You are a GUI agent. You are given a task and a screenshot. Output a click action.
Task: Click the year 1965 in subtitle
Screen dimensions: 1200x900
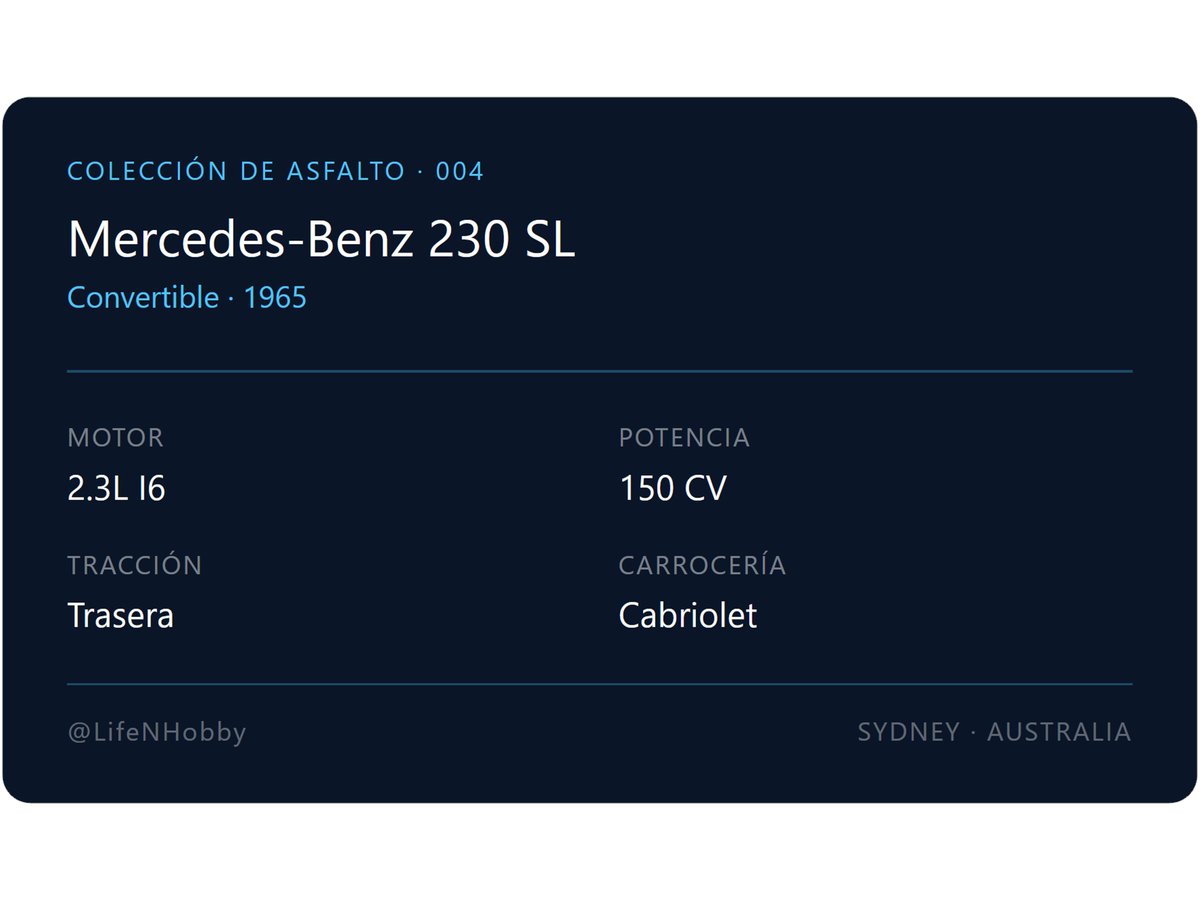275,298
